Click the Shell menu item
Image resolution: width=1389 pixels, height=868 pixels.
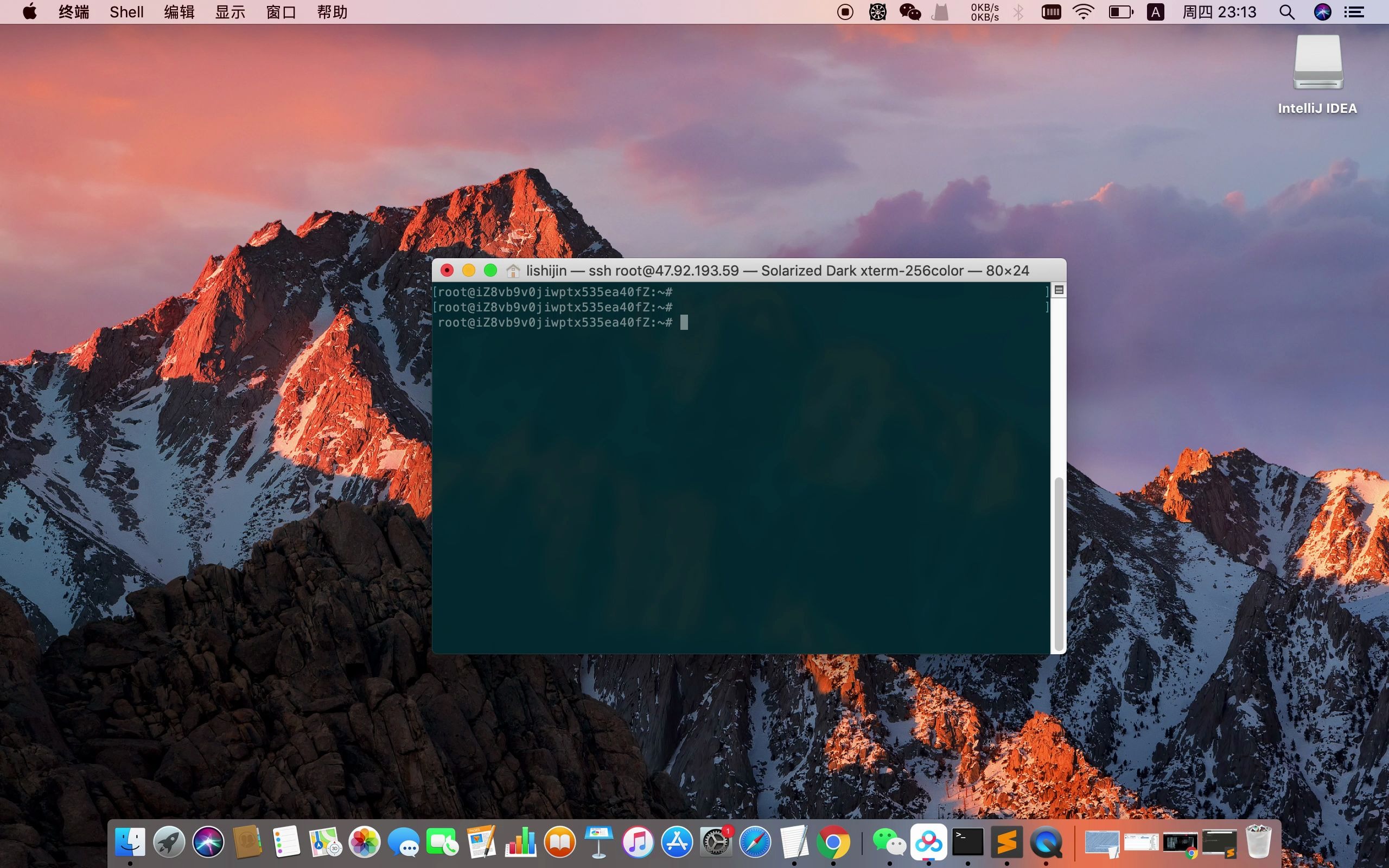click(x=127, y=11)
